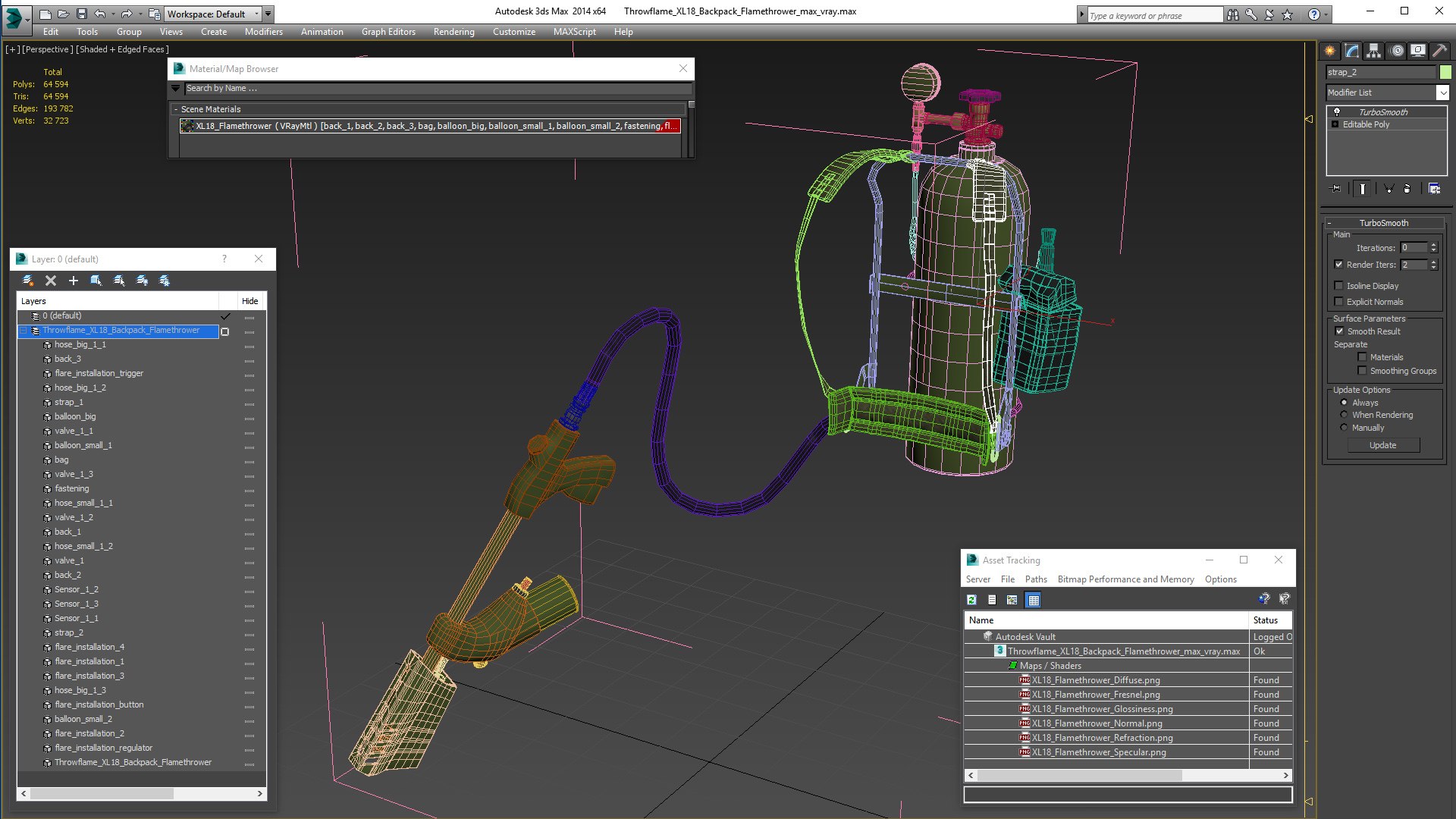1456x819 pixels.
Task: Collapse the Throwflame_XL18_Backpack_Flamethrower layer tree
Action: 24,331
